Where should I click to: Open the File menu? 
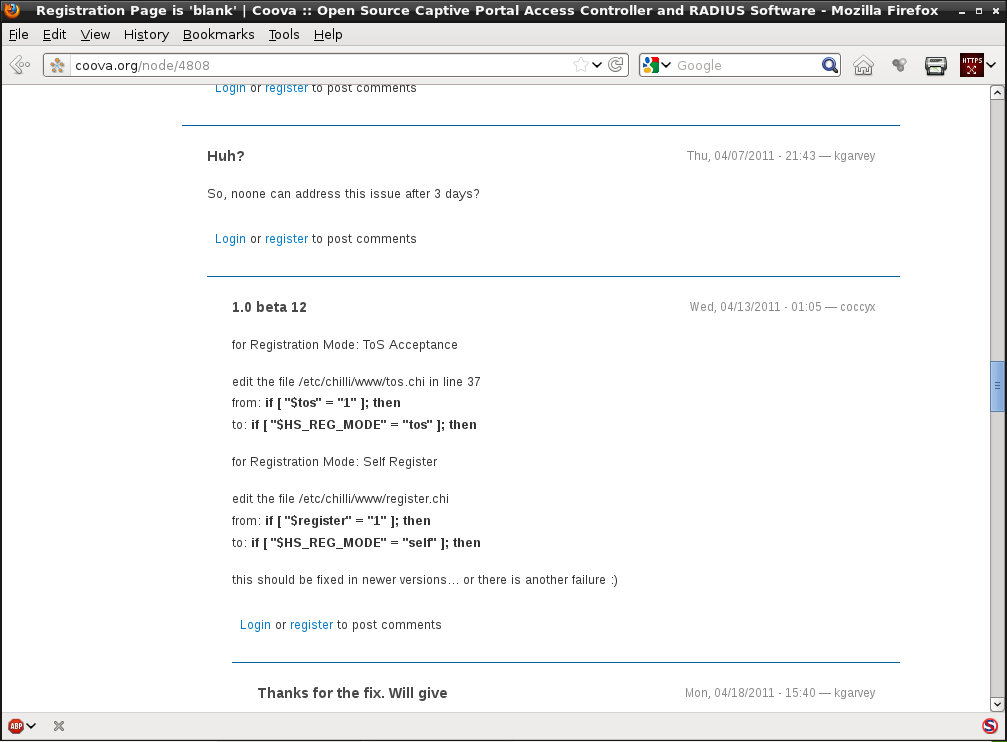point(19,35)
